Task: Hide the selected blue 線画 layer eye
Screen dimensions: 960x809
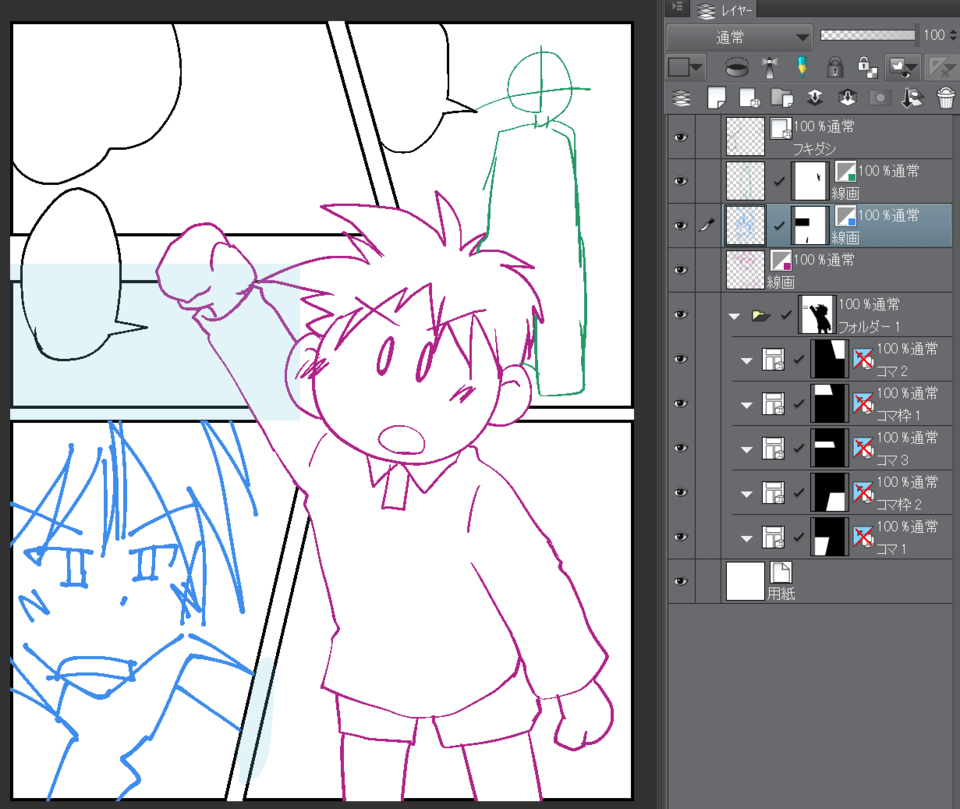Action: (681, 225)
